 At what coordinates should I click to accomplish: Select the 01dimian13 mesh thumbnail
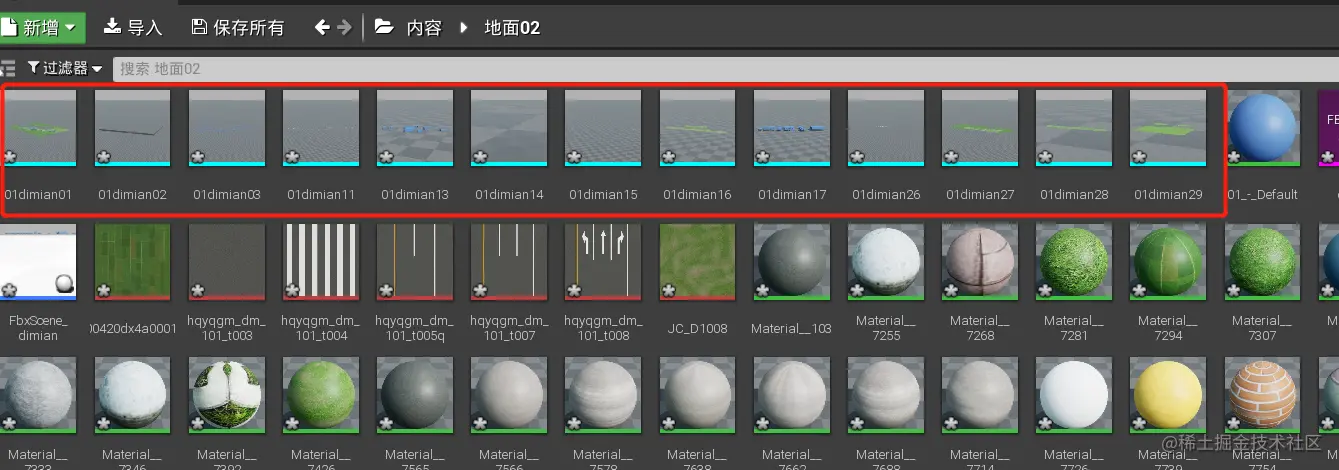(415, 128)
